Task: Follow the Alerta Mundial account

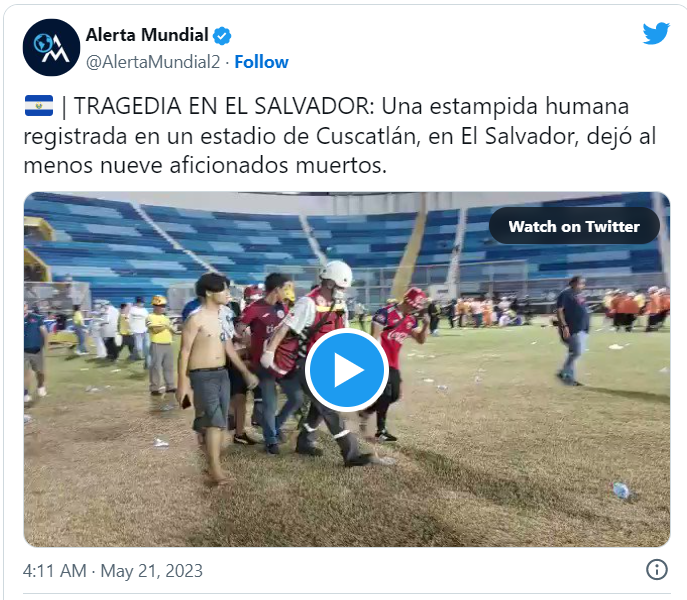Action: (x=262, y=62)
